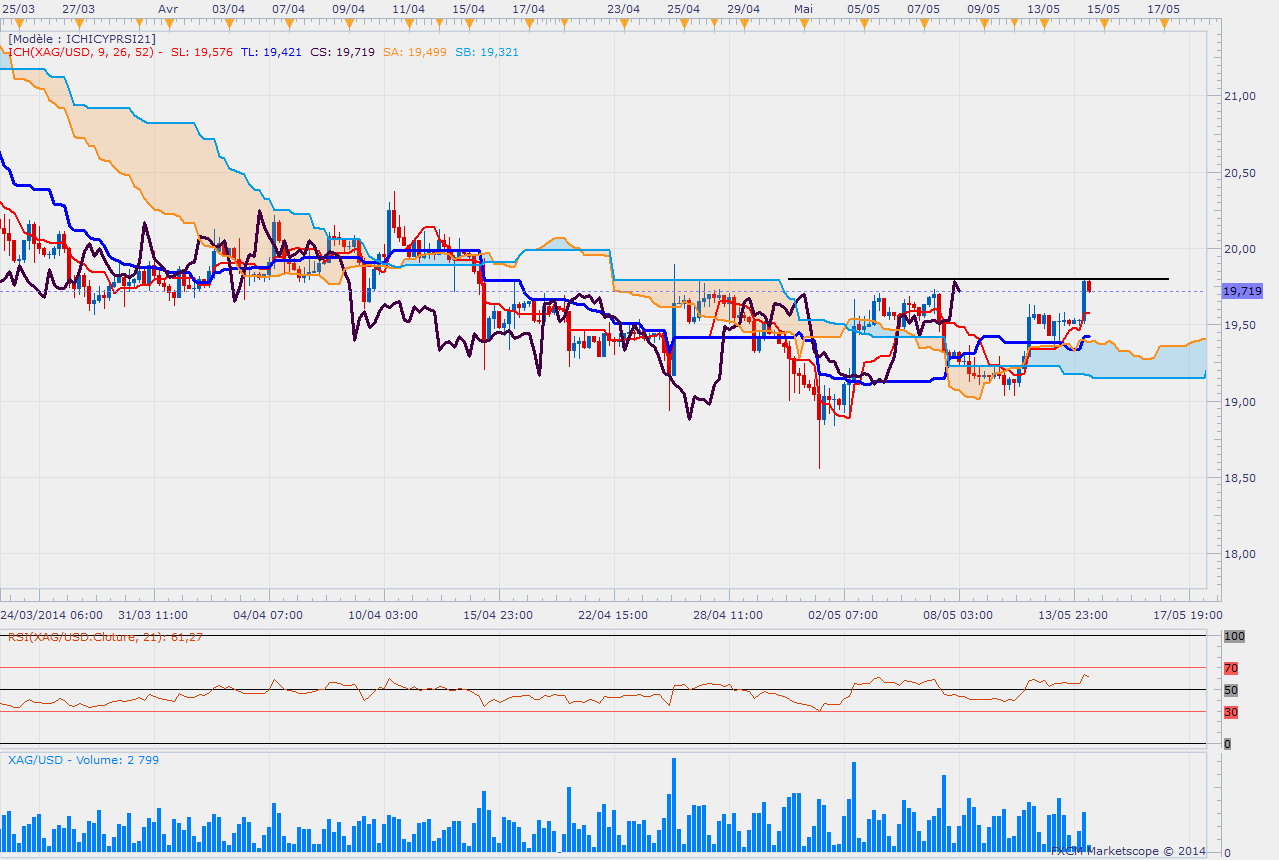The width and height of the screenshot is (1279, 860).
Task: Click the "24/03/2014 06:00" time axis label
Action: (x=51, y=615)
